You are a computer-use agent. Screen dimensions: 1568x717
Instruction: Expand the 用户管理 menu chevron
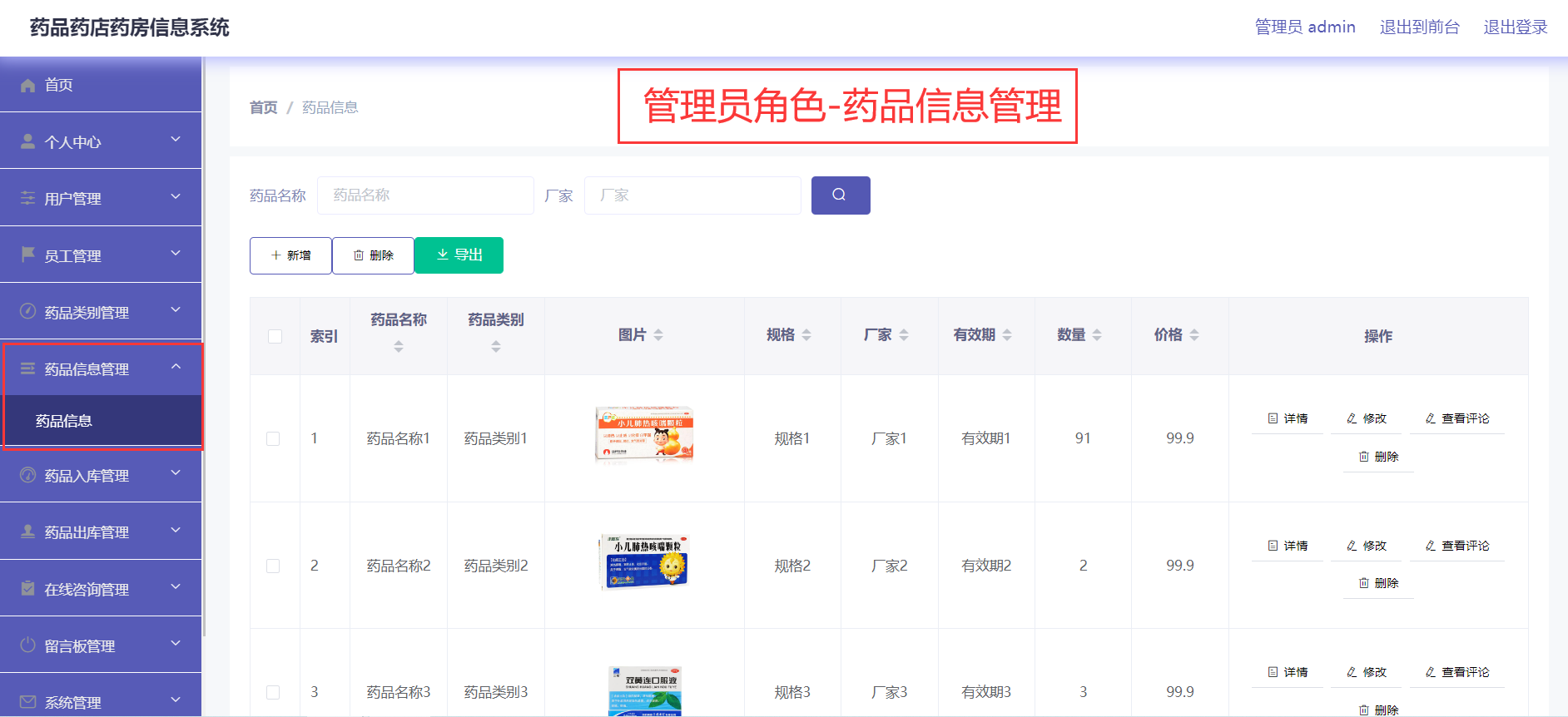(176, 196)
